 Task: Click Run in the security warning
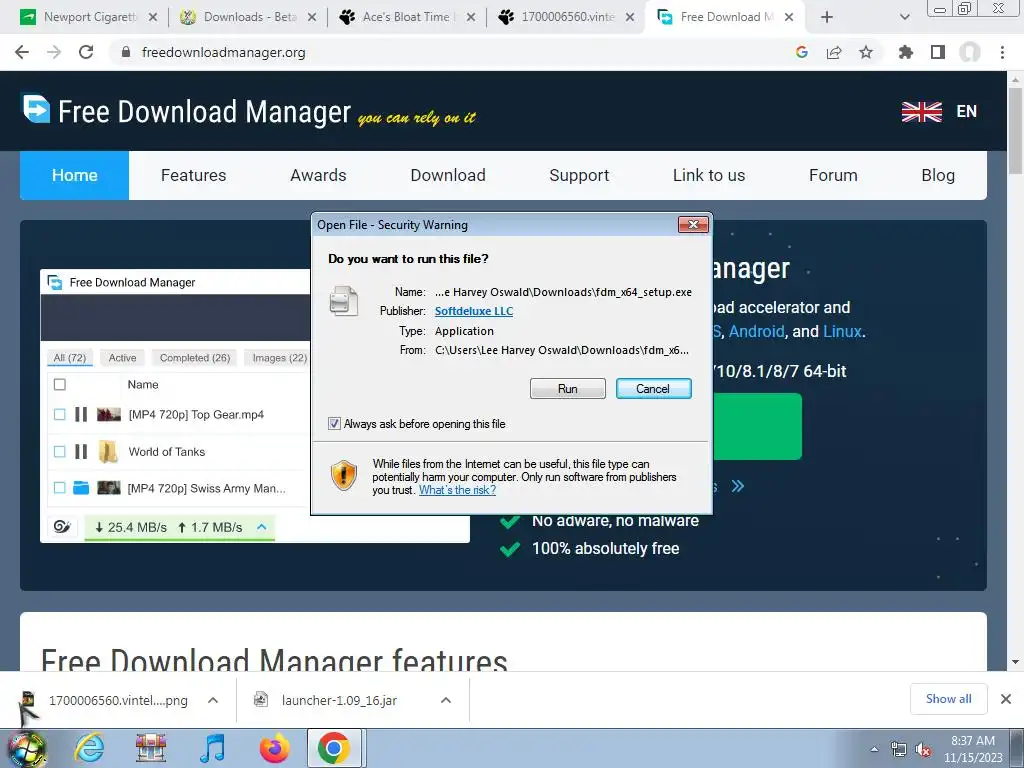(568, 389)
